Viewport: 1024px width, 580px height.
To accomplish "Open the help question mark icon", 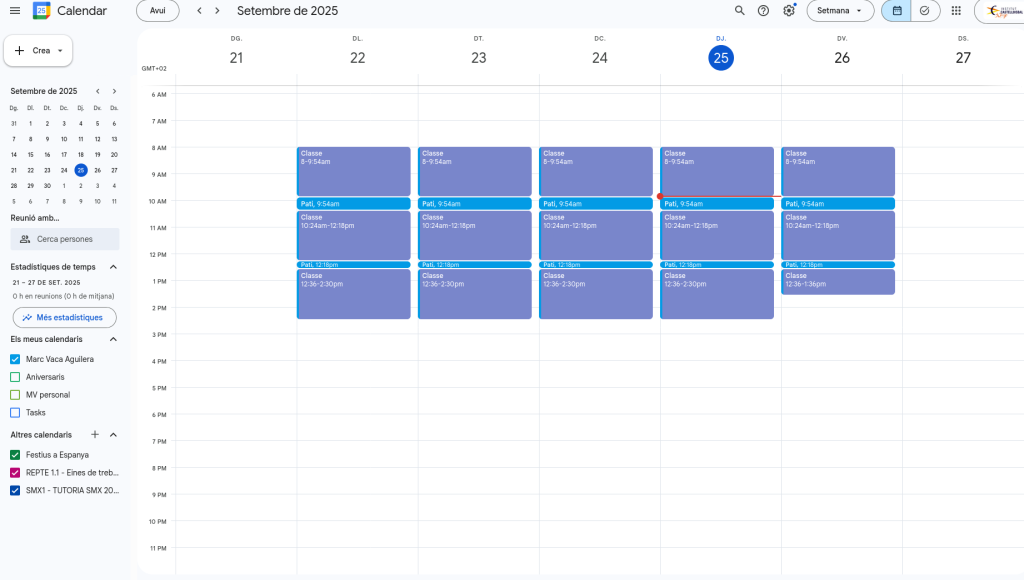I will (x=764, y=11).
